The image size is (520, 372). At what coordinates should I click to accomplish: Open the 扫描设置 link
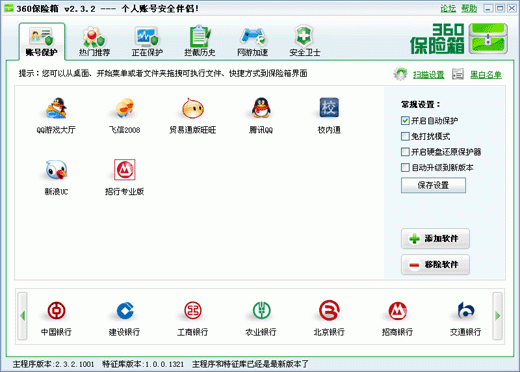coord(429,75)
